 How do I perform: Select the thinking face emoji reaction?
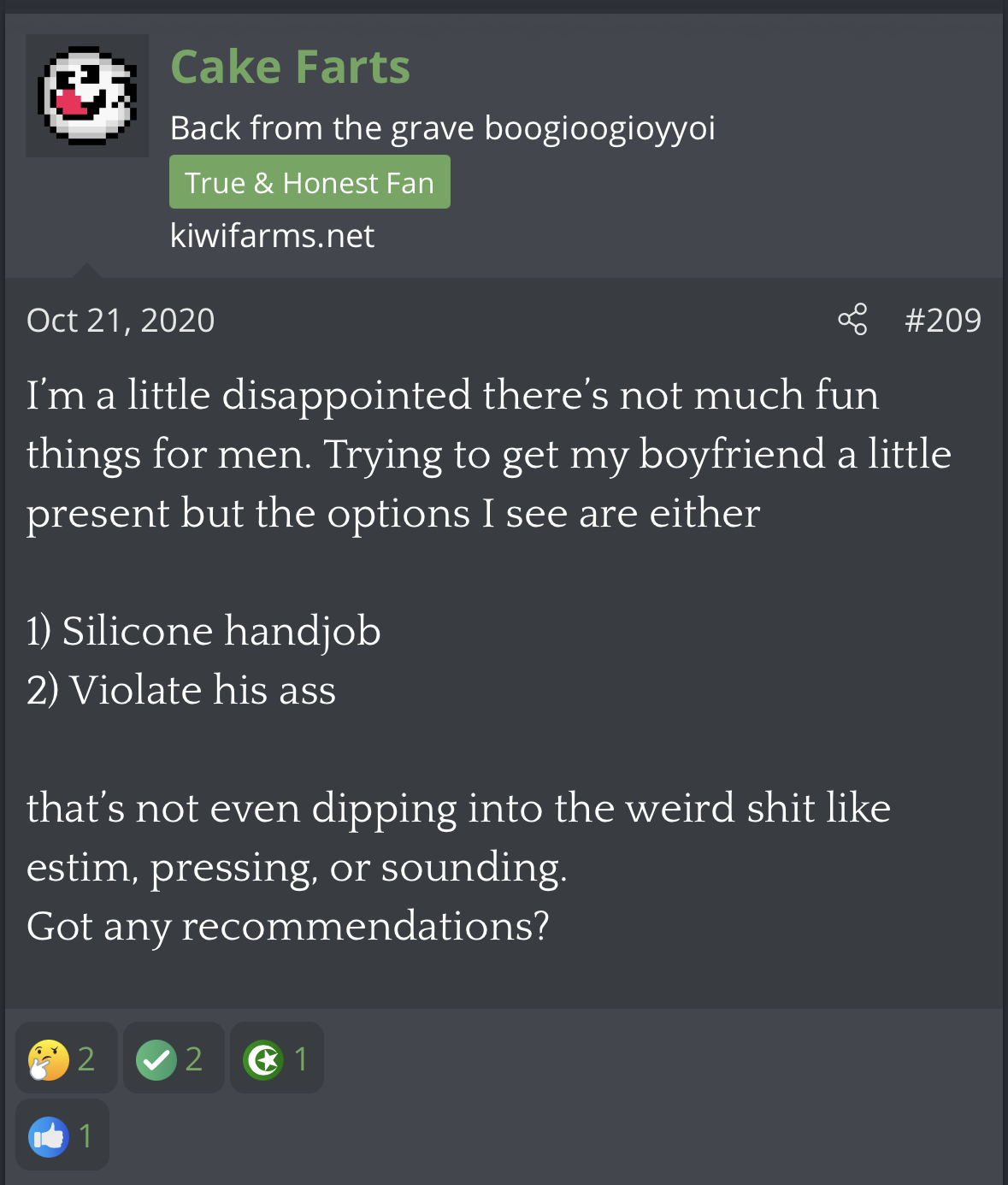[49, 1059]
